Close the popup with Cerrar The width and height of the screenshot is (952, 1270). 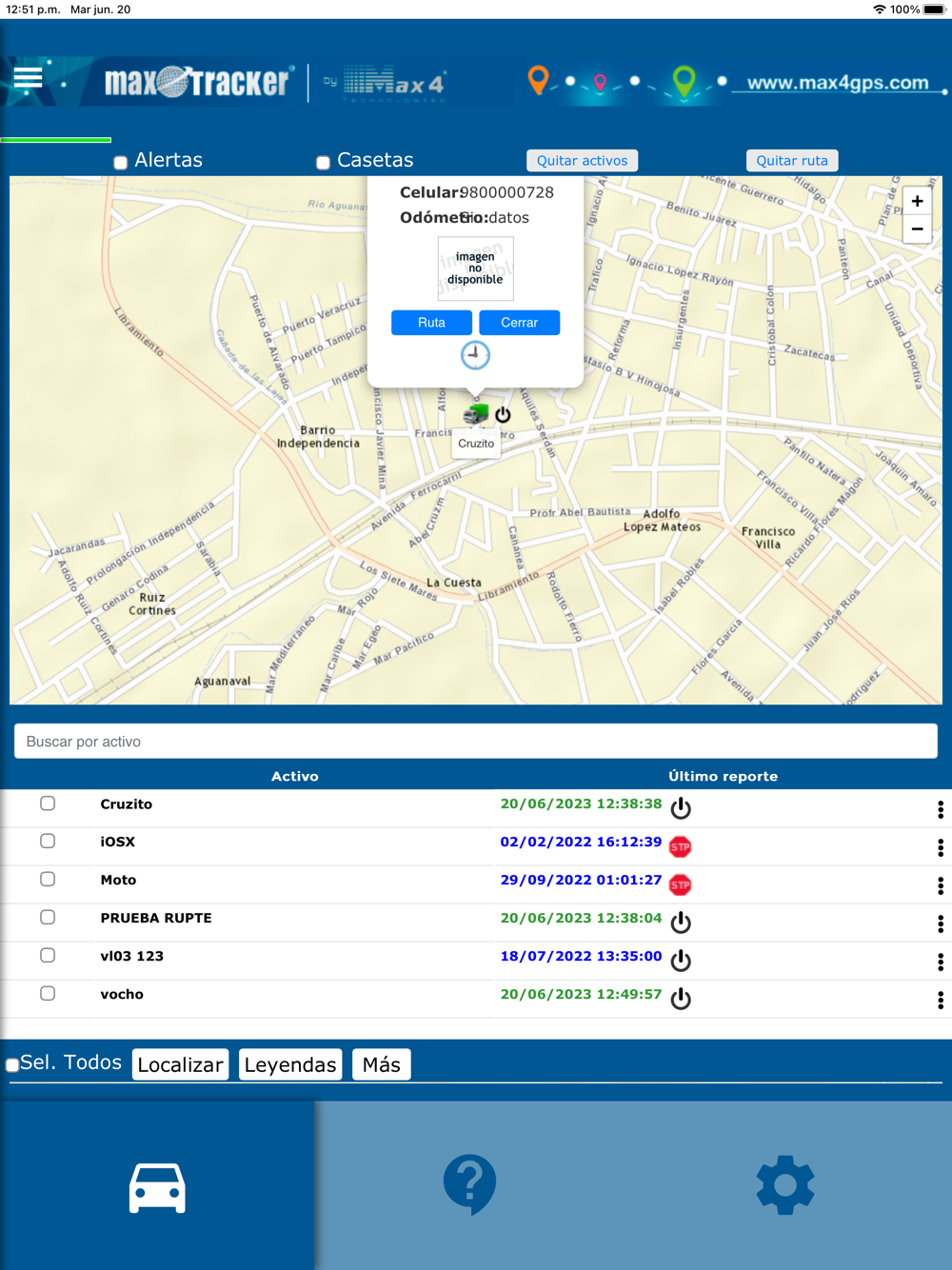[519, 323]
